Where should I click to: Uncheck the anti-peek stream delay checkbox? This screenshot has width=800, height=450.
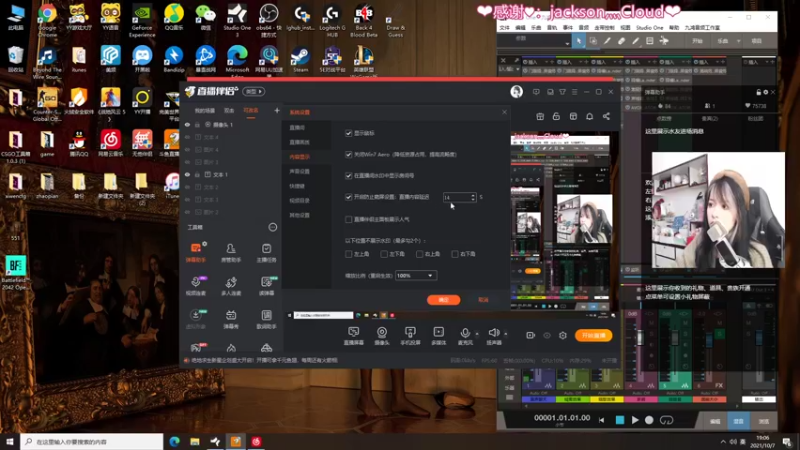pyautogui.click(x=348, y=197)
